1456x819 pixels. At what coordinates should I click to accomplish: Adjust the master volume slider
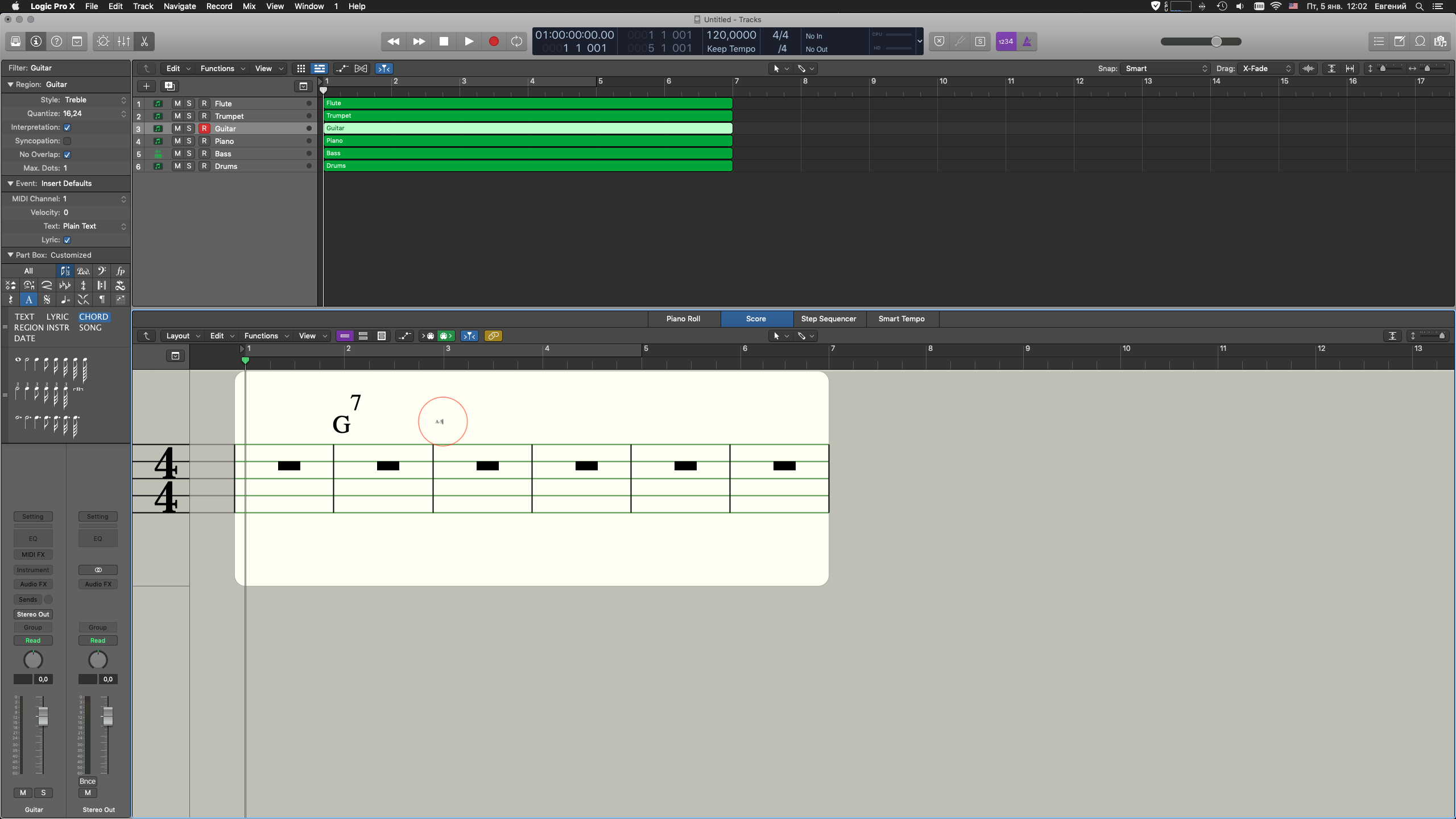pos(1216,42)
